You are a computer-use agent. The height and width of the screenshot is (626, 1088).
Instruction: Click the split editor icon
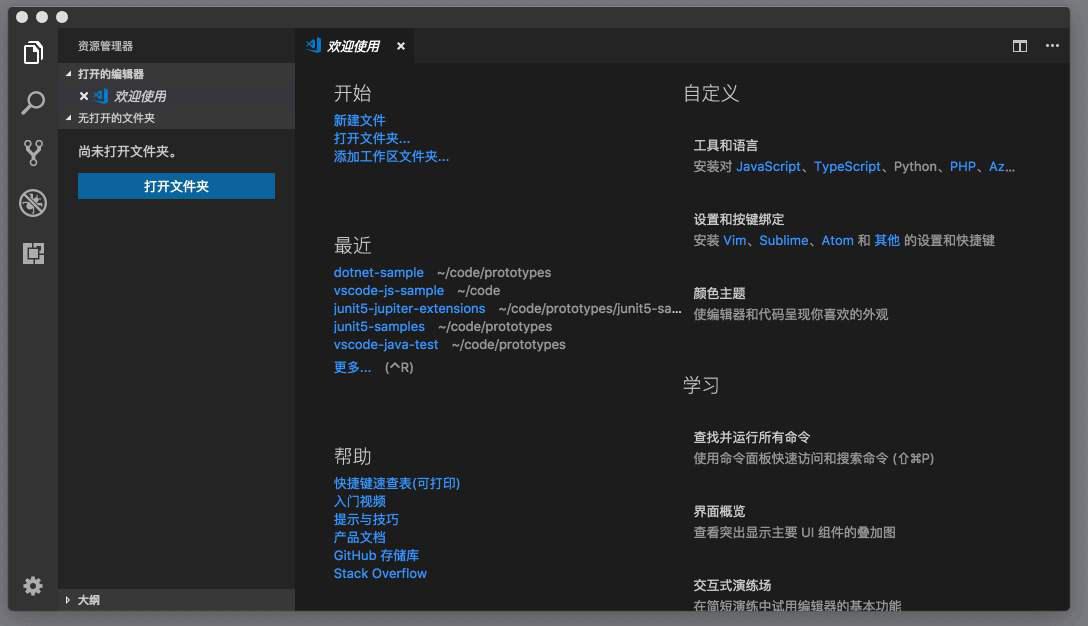pyautogui.click(x=1017, y=46)
